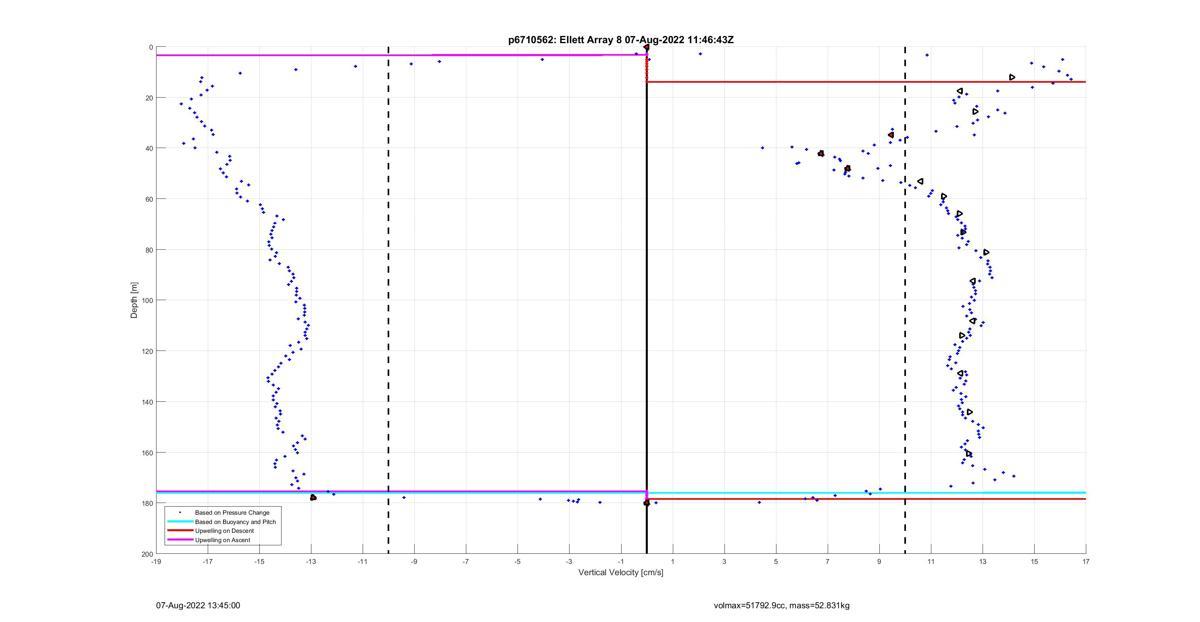
Task: Click x-axis tick label '-9'
Action: point(414,561)
